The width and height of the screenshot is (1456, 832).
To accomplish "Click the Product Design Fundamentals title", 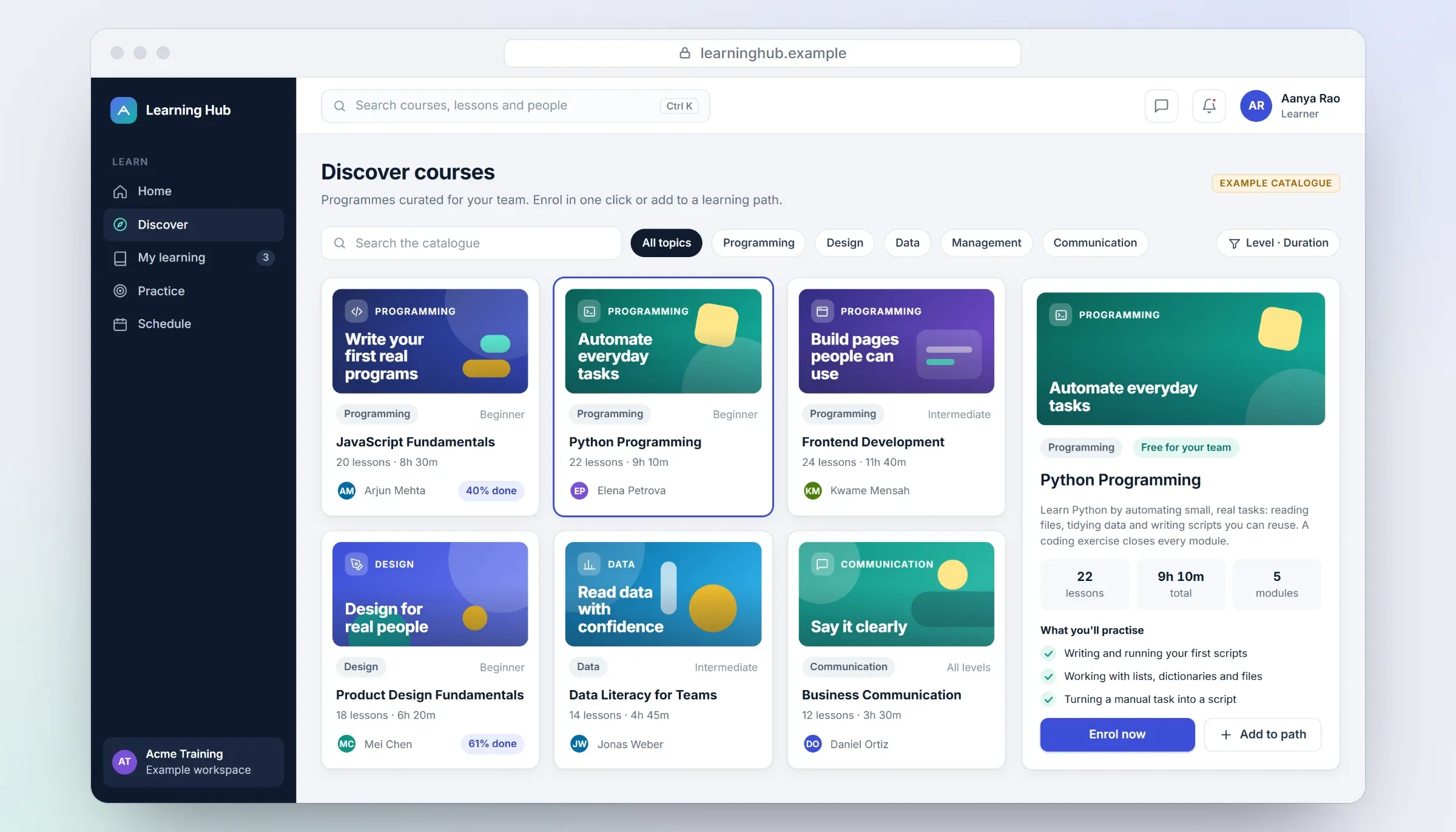I will [x=430, y=695].
